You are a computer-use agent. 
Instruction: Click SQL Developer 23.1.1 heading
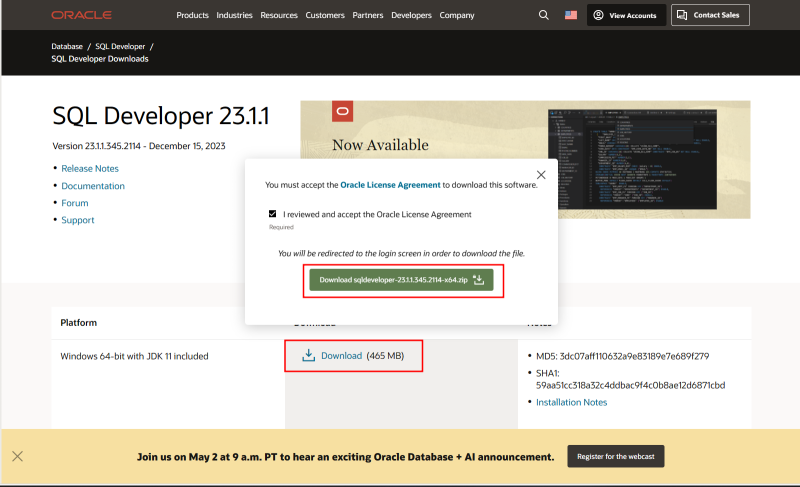[161, 116]
